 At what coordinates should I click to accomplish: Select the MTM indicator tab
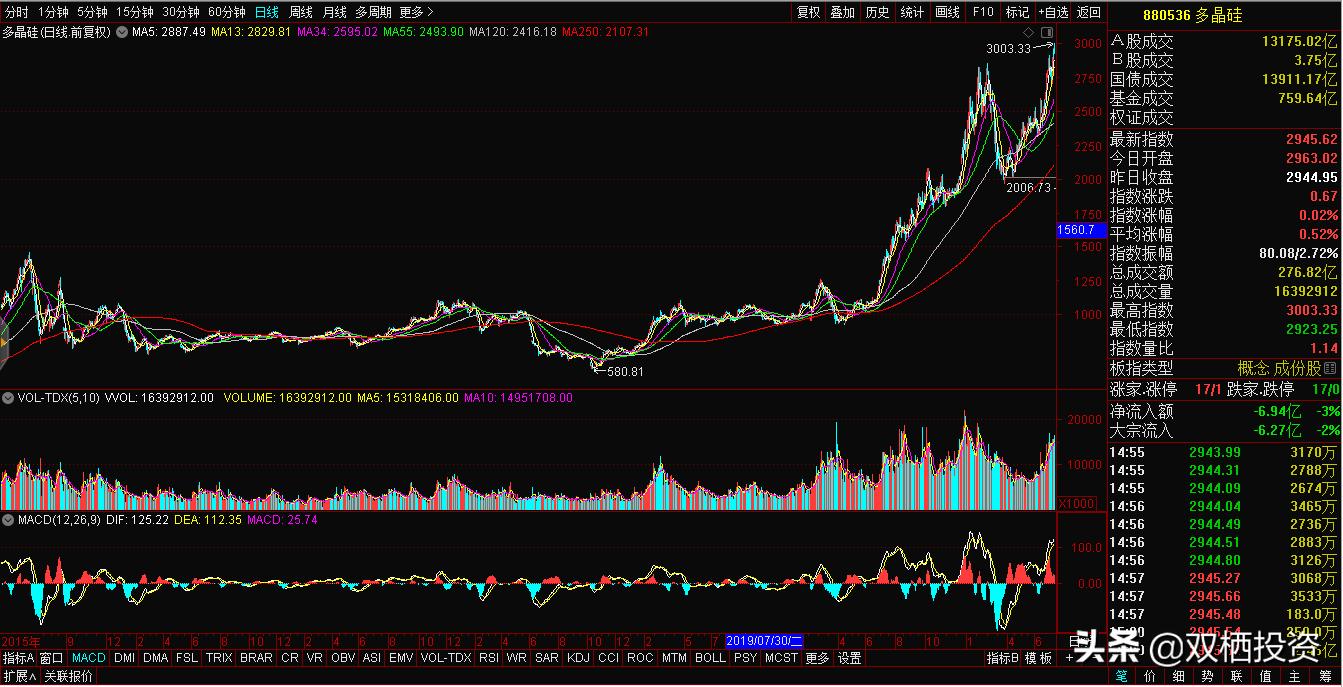click(x=675, y=658)
